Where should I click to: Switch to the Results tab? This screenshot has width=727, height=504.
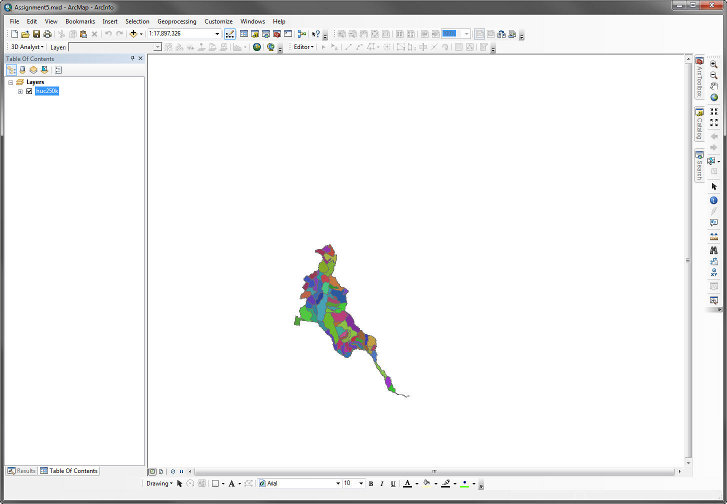(21, 471)
